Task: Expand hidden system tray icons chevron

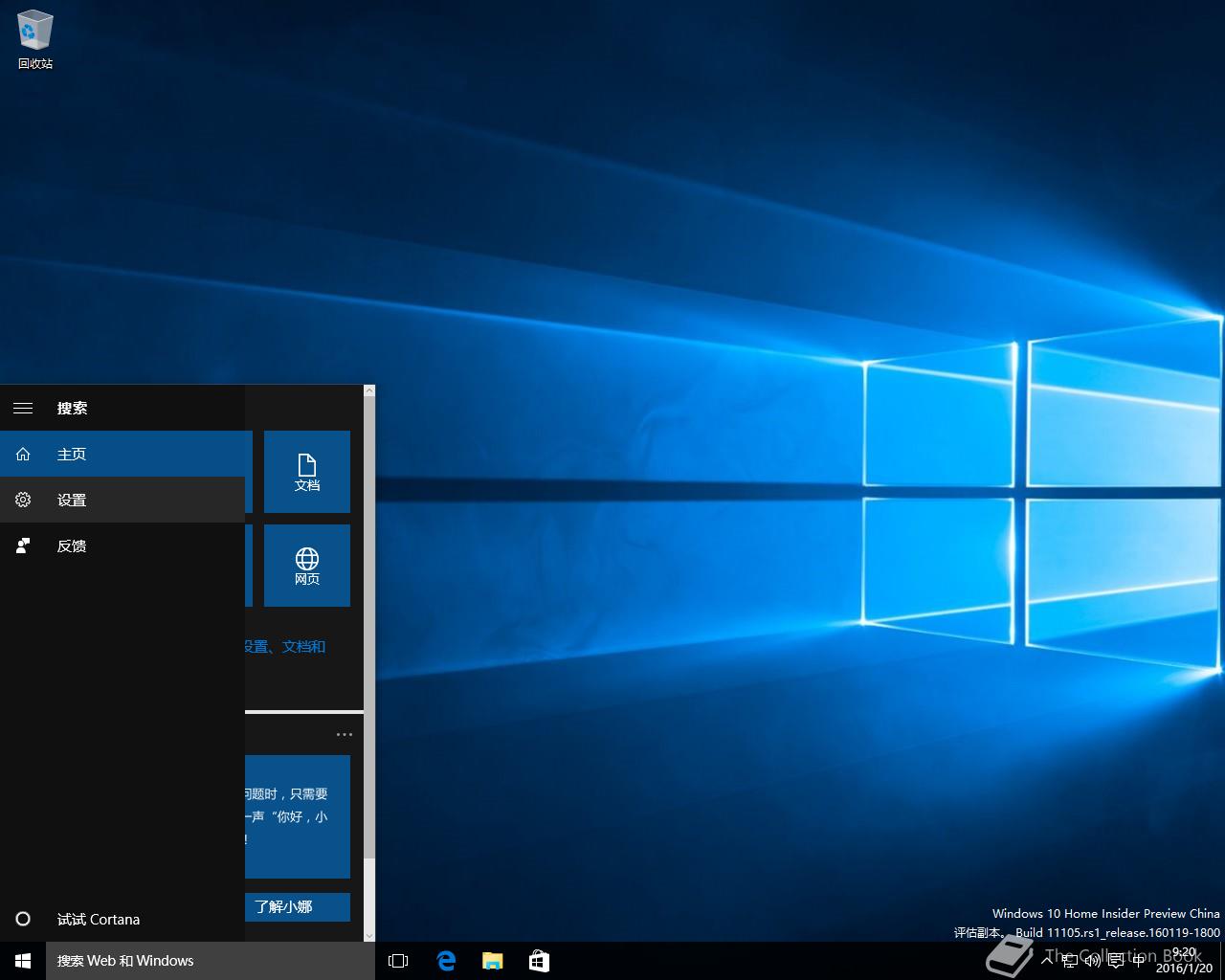Action: 1048,960
